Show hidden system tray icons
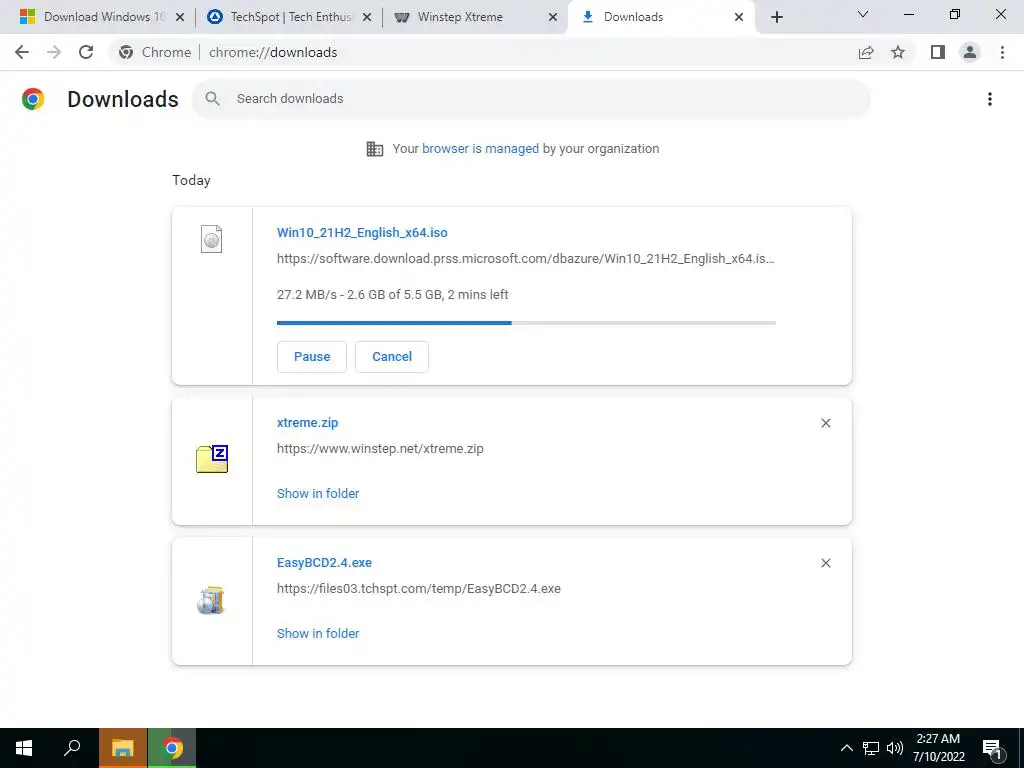This screenshot has height=768, width=1024. (x=846, y=748)
